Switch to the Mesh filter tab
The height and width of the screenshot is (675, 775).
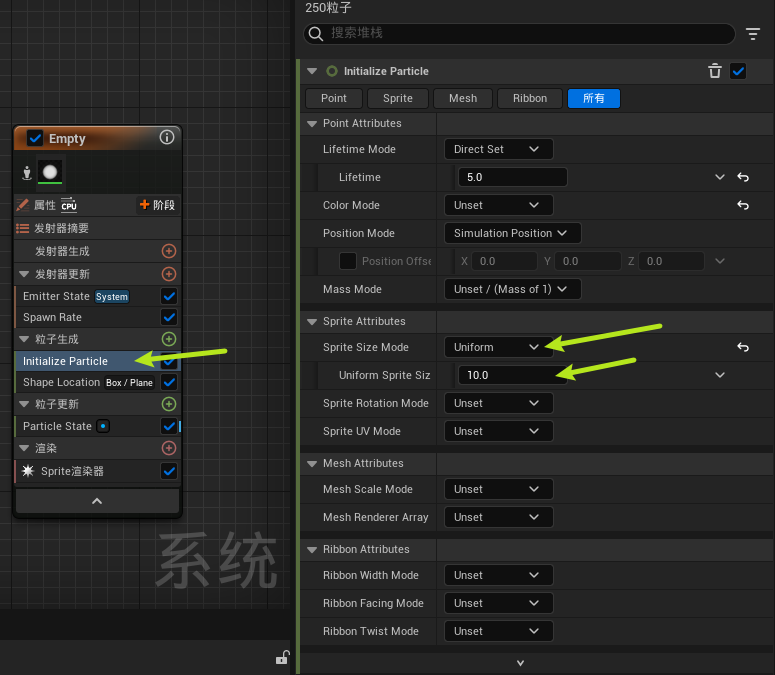463,98
